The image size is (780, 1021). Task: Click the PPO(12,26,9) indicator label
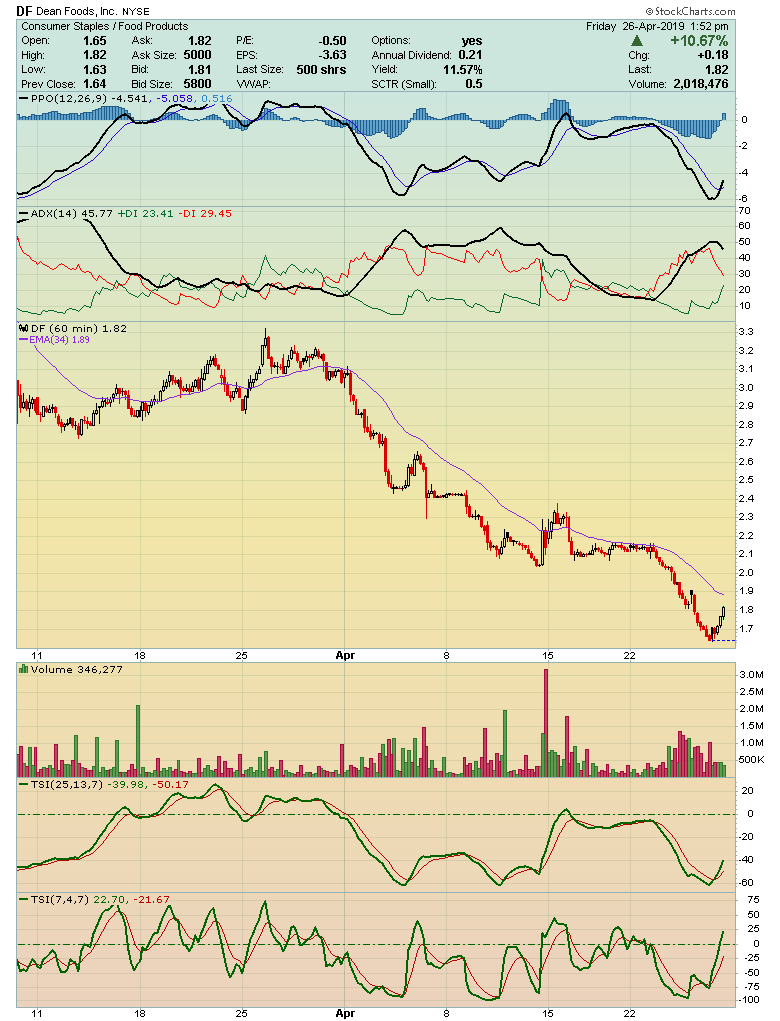click(70, 99)
